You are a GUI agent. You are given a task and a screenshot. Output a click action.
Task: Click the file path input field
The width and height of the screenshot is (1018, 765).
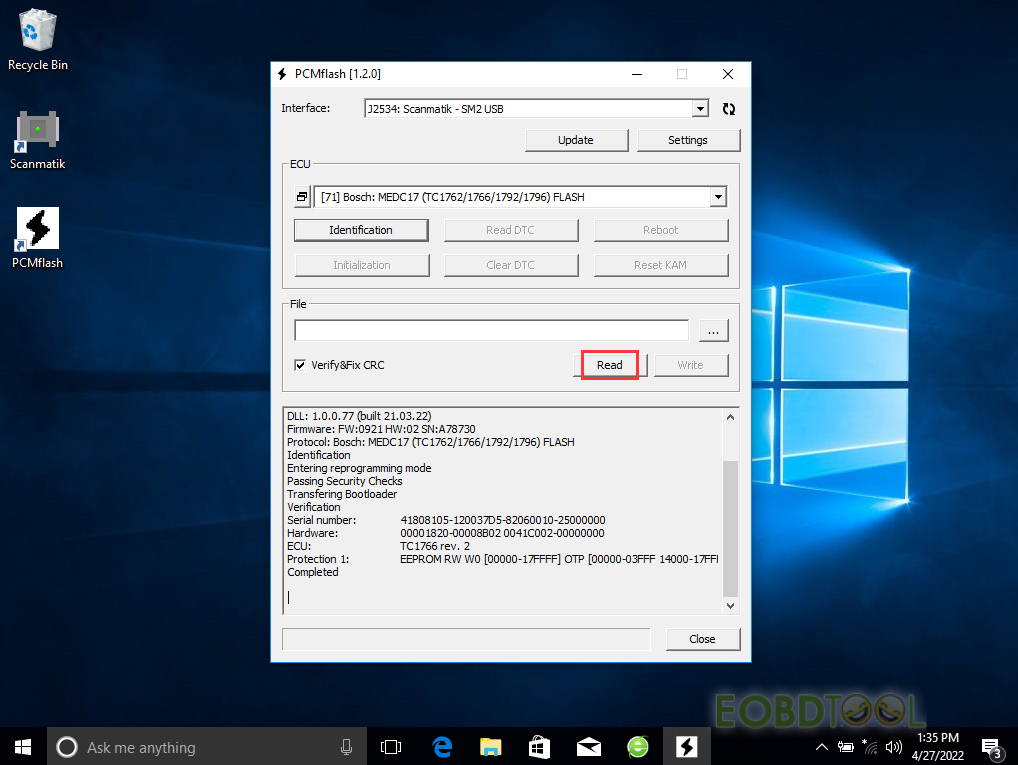coord(491,331)
